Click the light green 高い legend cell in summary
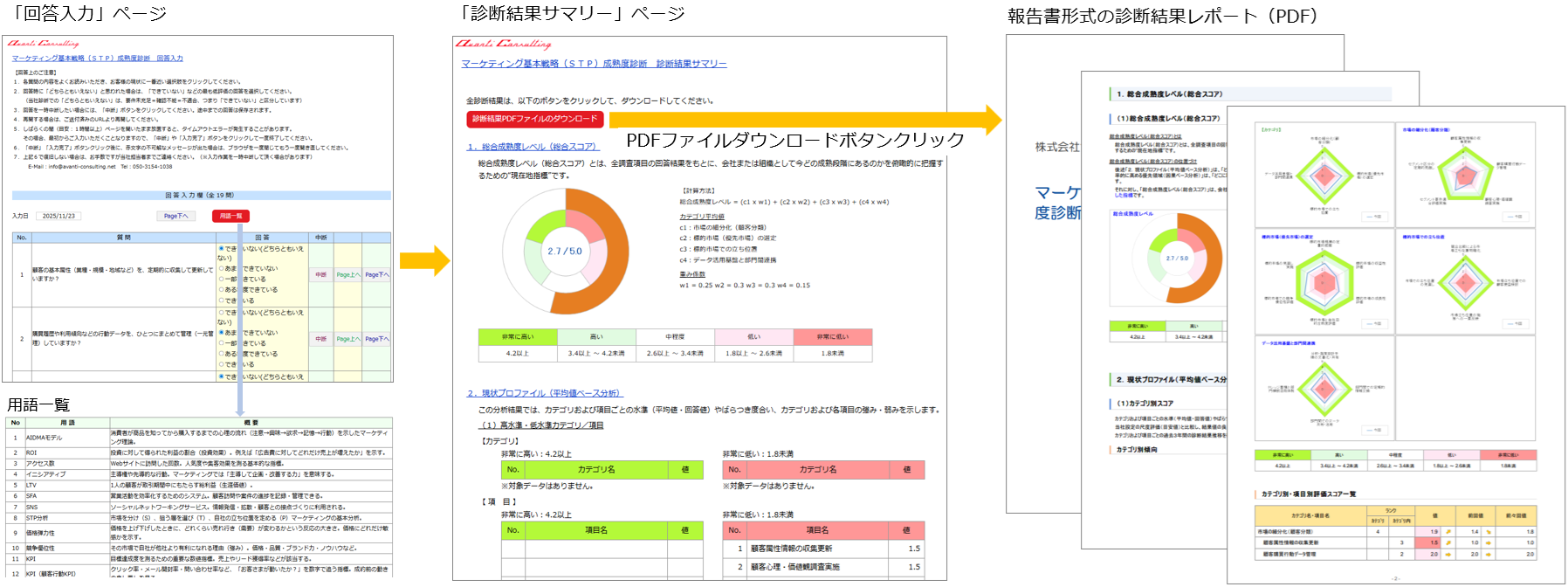 [596, 337]
